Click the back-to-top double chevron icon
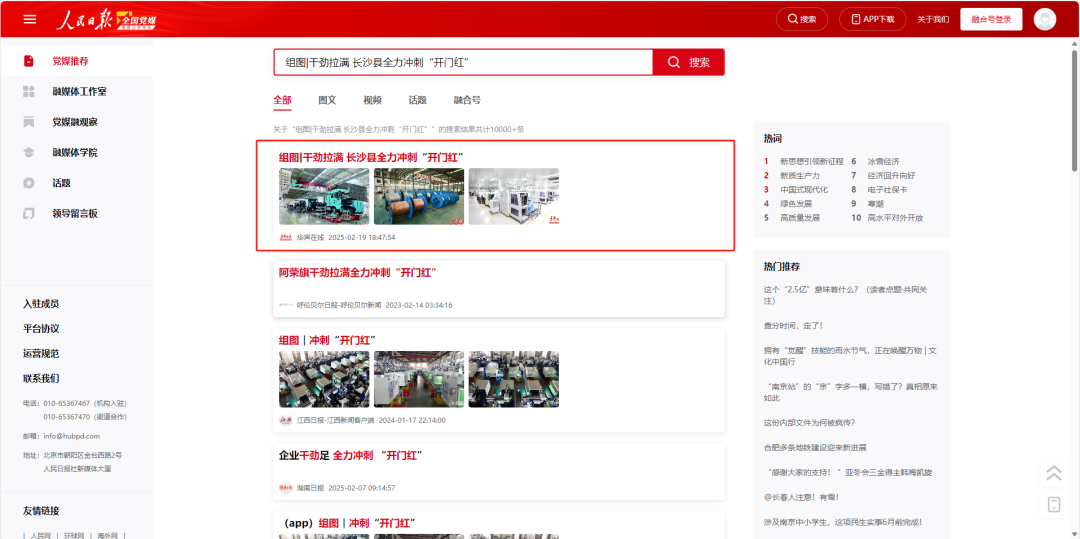The height and width of the screenshot is (539, 1080). [x=1053, y=473]
